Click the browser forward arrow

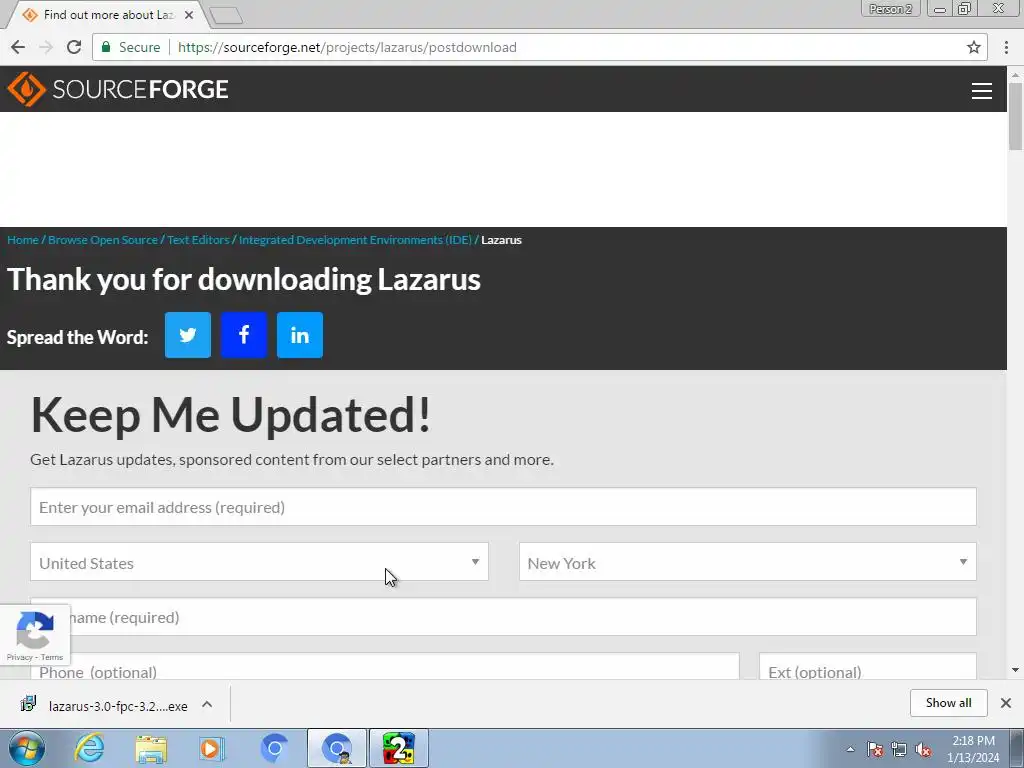coord(46,47)
